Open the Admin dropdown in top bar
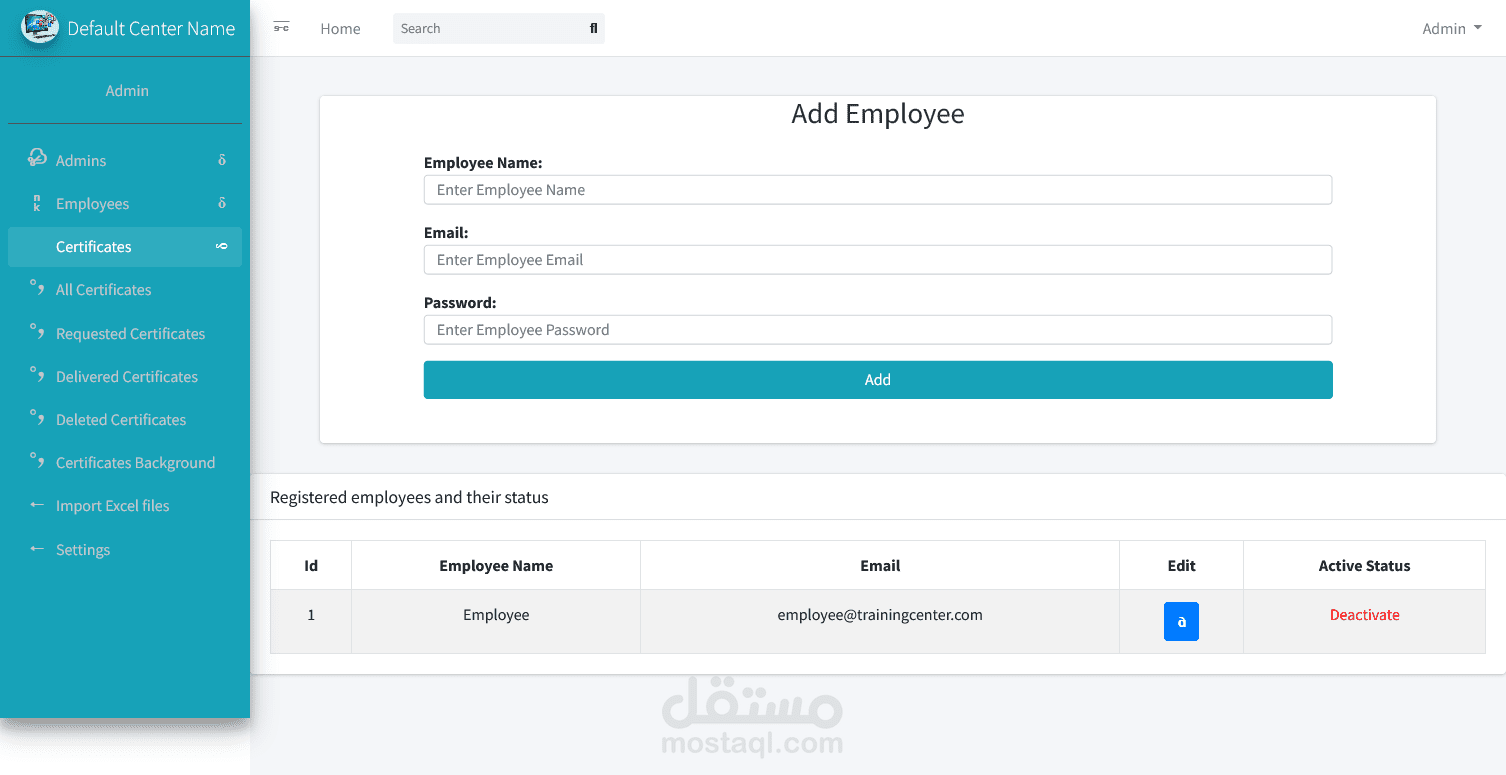Image resolution: width=1506 pixels, height=775 pixels. [1452, 28]
